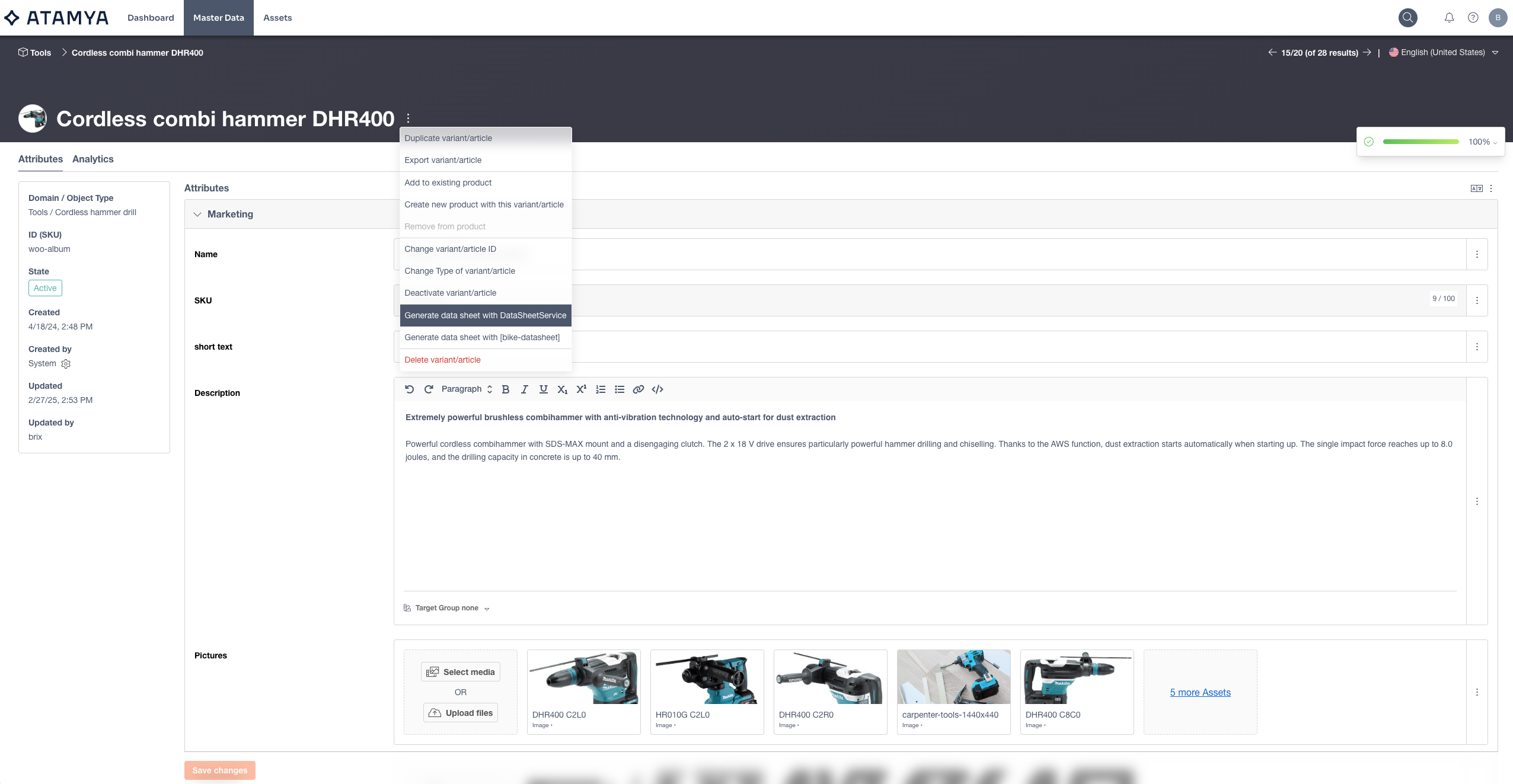Switch to the Attributes tab
1513x784 pixels.
point(40,159)
